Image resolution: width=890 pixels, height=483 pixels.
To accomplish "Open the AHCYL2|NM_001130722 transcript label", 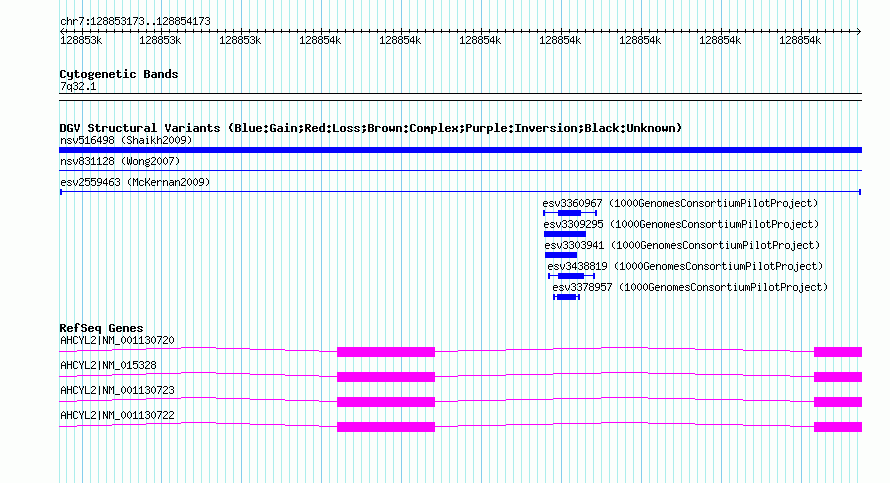I will (x=117, y=415).
